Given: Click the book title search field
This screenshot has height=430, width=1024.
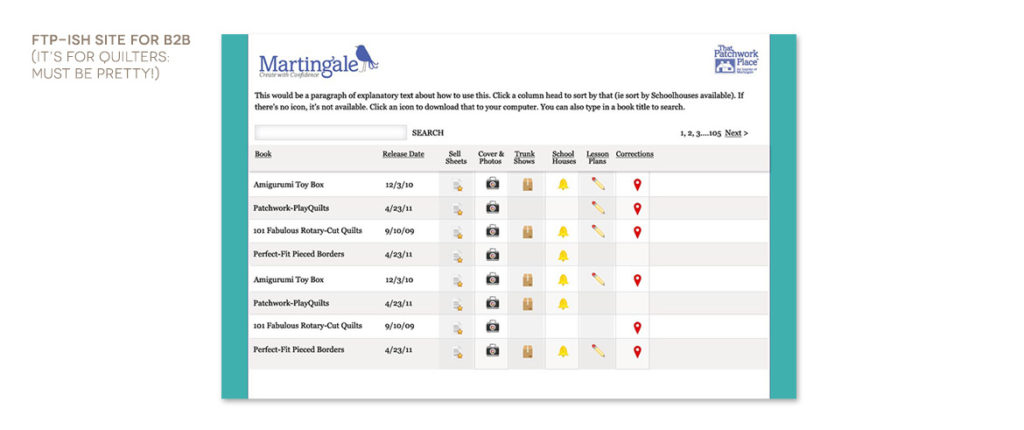Looking at the screenshot, I should coord(330,132).
